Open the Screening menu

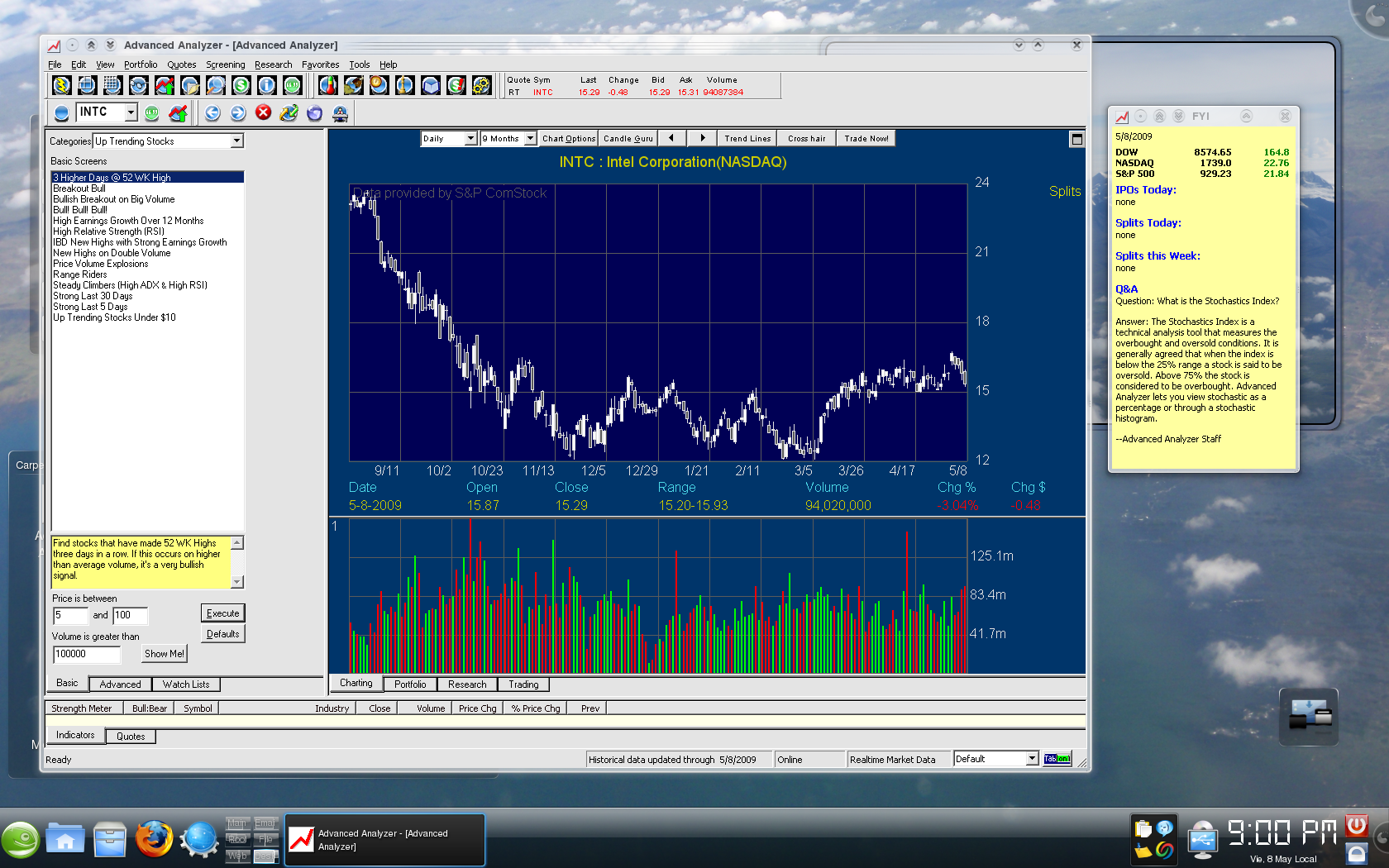pyautogui.click(x=225, y=64)
